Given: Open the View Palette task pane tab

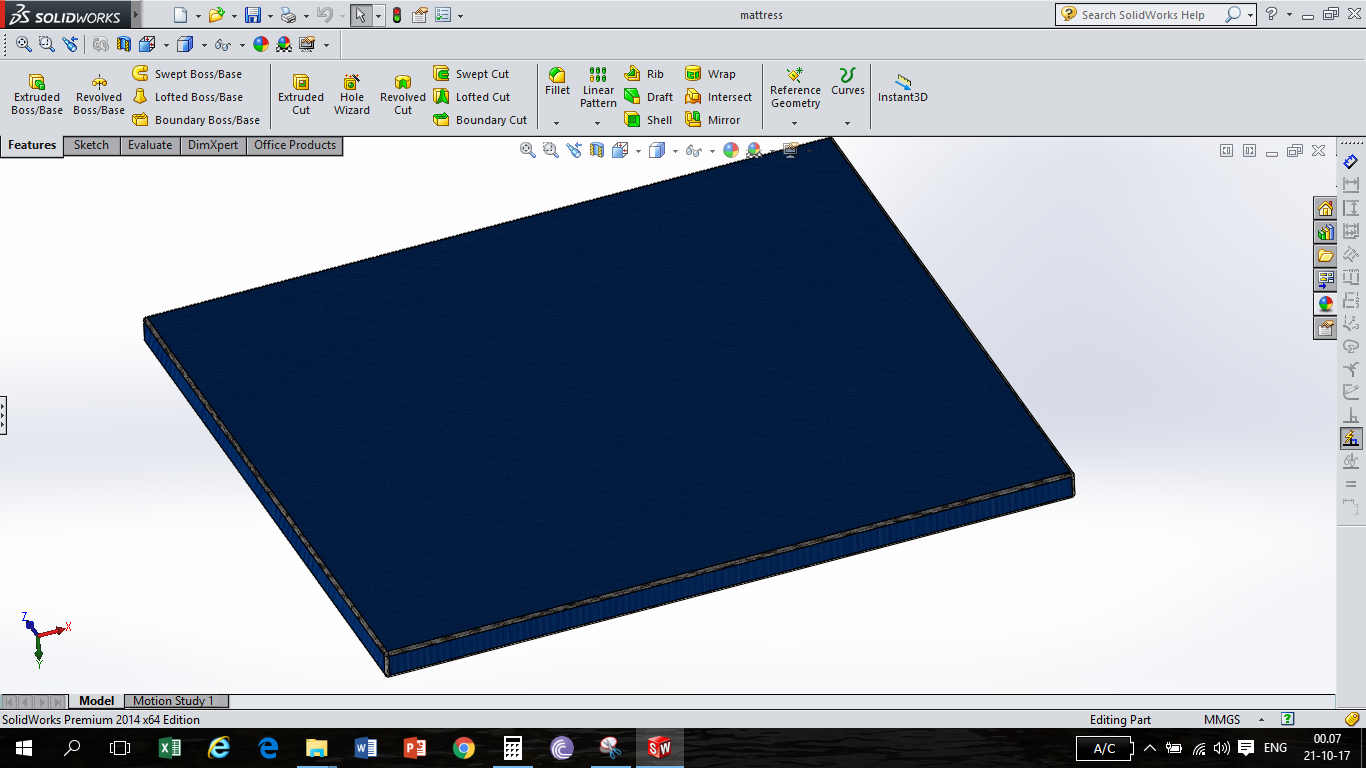Looking at the screenshot, I should (x=1325, y=280).
